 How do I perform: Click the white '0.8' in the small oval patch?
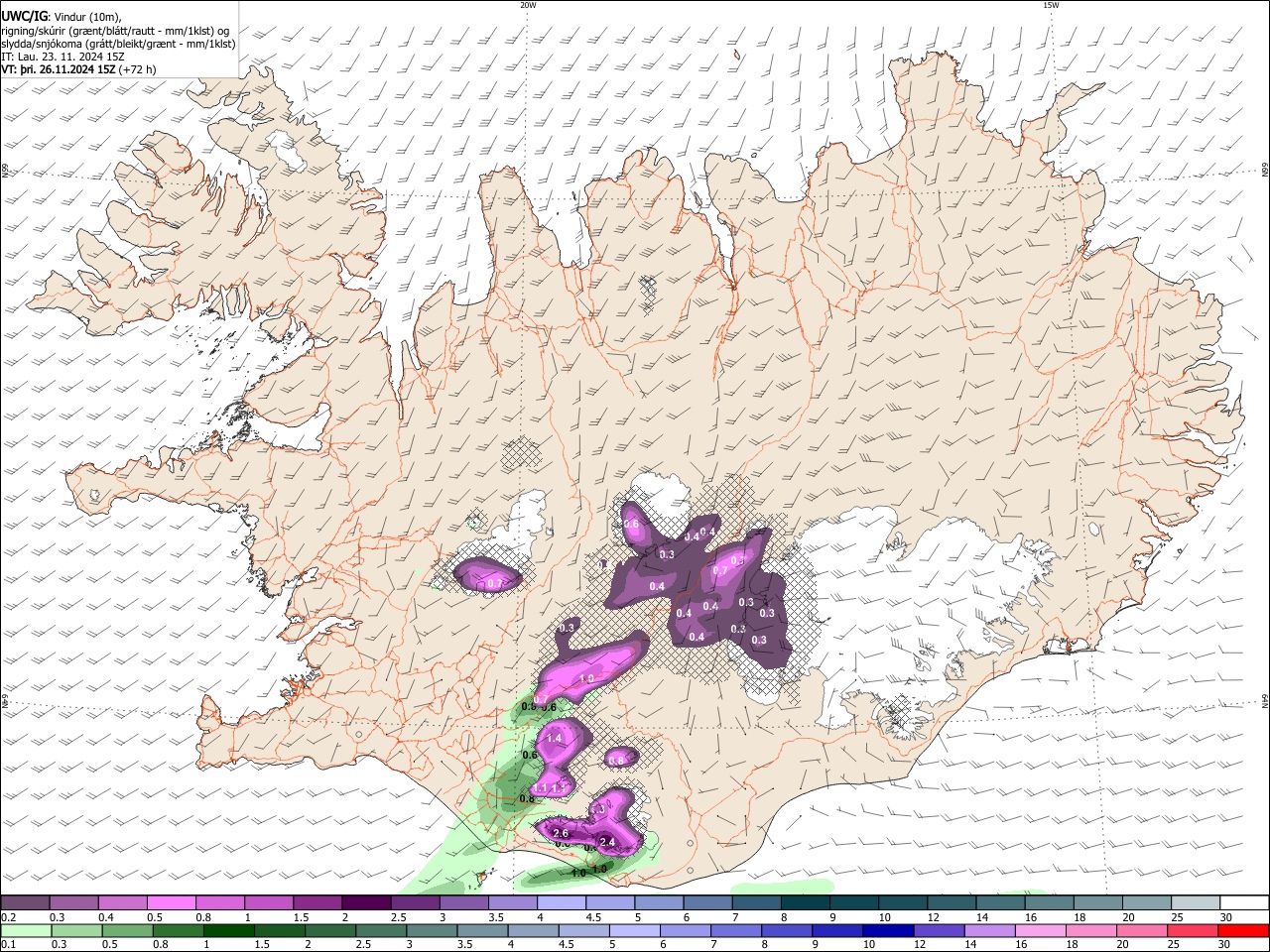point(617,760)
